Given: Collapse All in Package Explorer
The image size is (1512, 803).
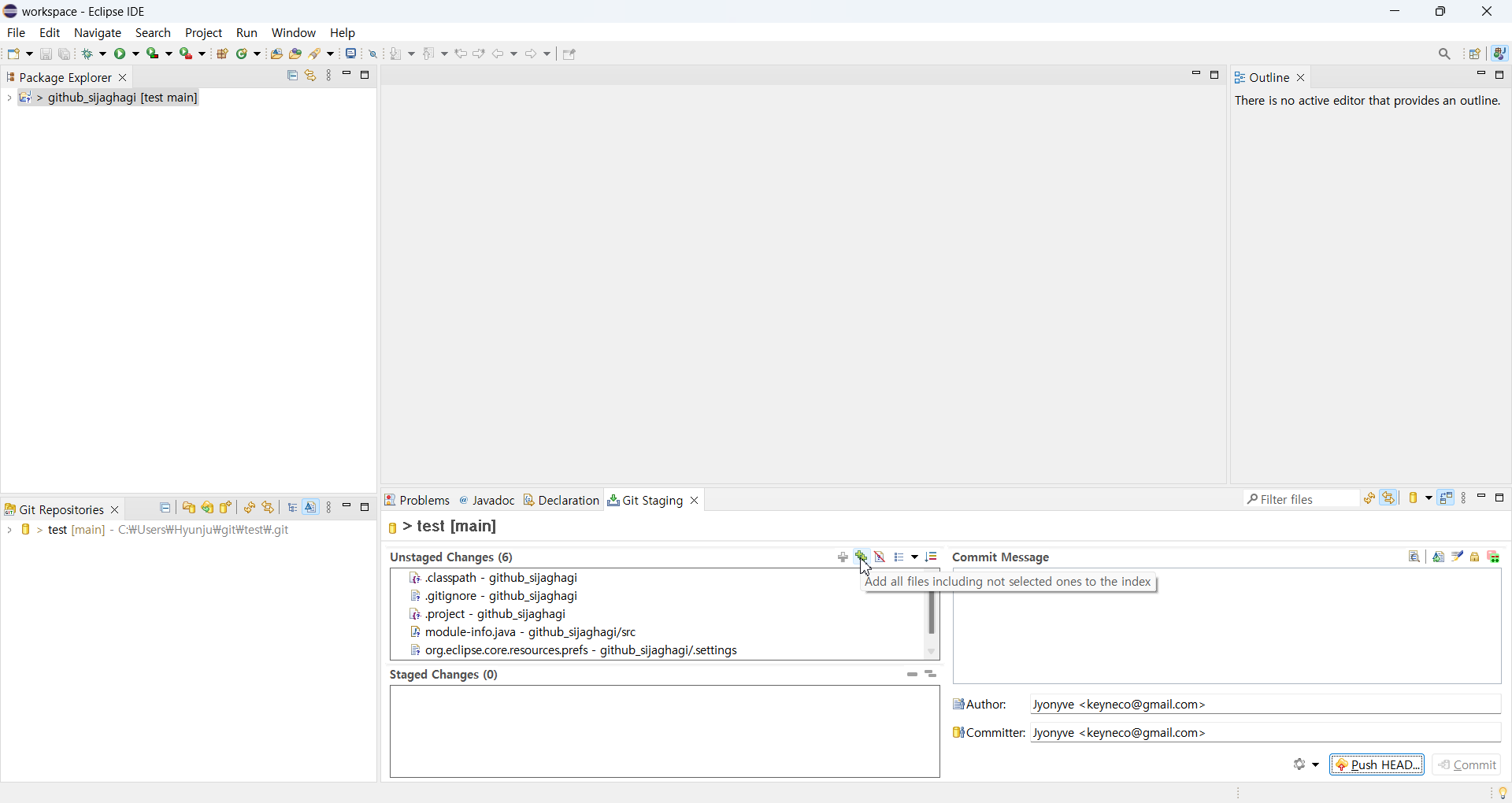Looking at the screenshot, I should (292, 76).
